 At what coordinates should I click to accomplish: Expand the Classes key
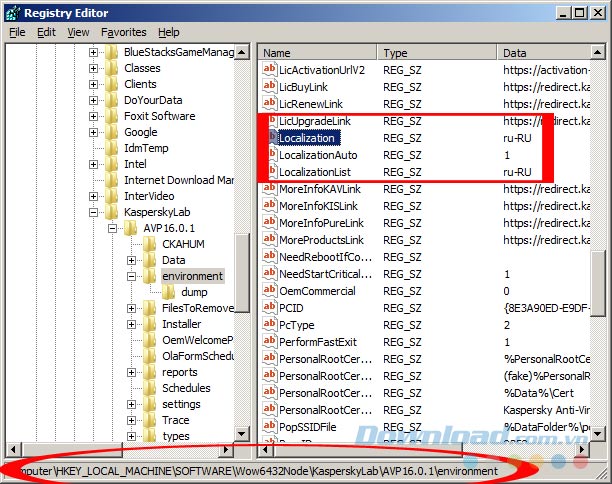(x=93, y=68)
